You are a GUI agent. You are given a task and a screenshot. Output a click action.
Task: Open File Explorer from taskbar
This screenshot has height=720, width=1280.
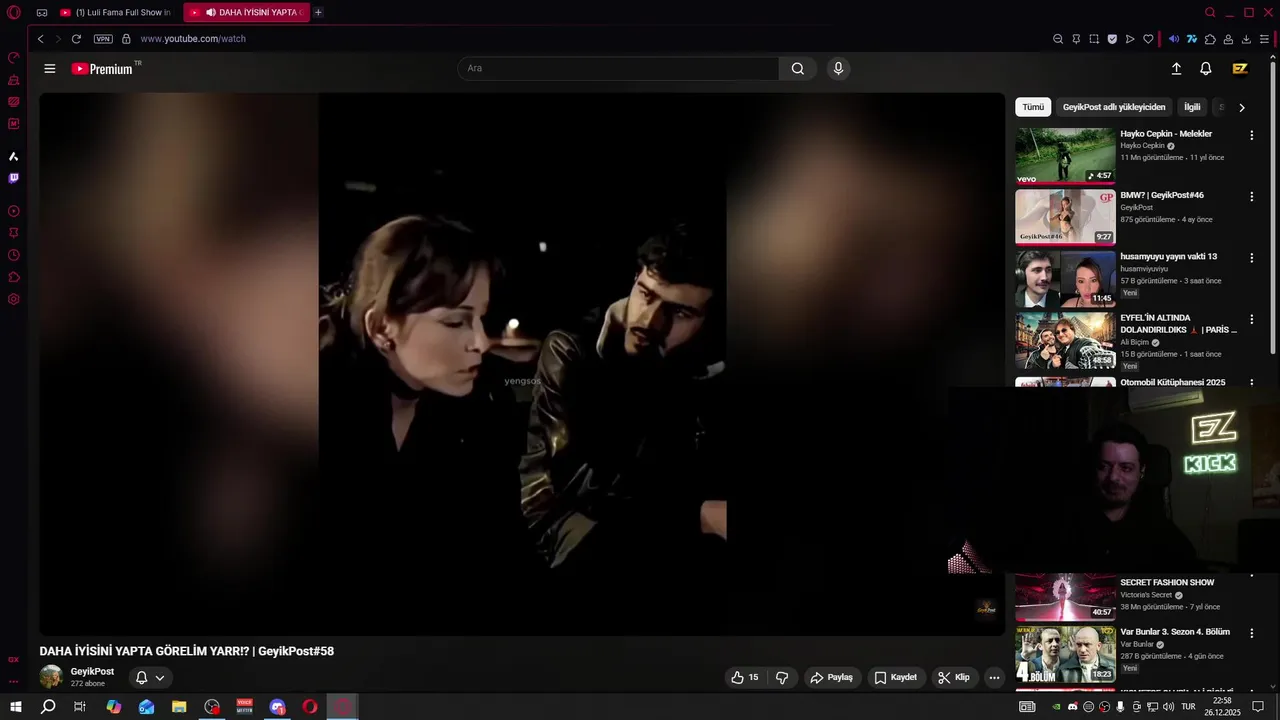point(179,707)
